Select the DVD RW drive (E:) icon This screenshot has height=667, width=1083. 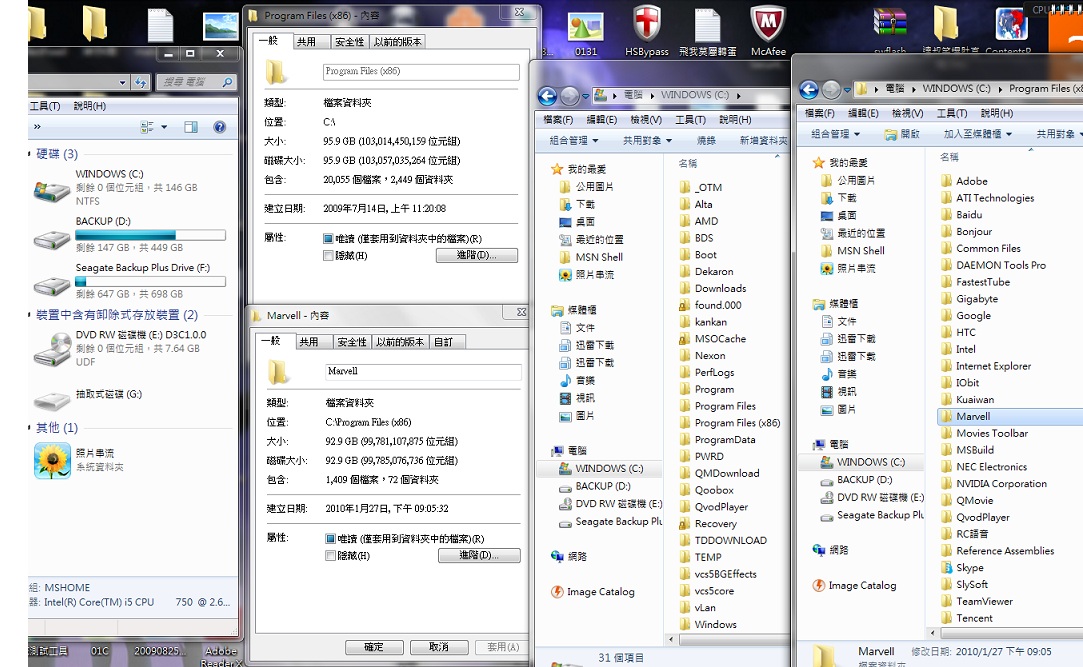coord(52,348)
